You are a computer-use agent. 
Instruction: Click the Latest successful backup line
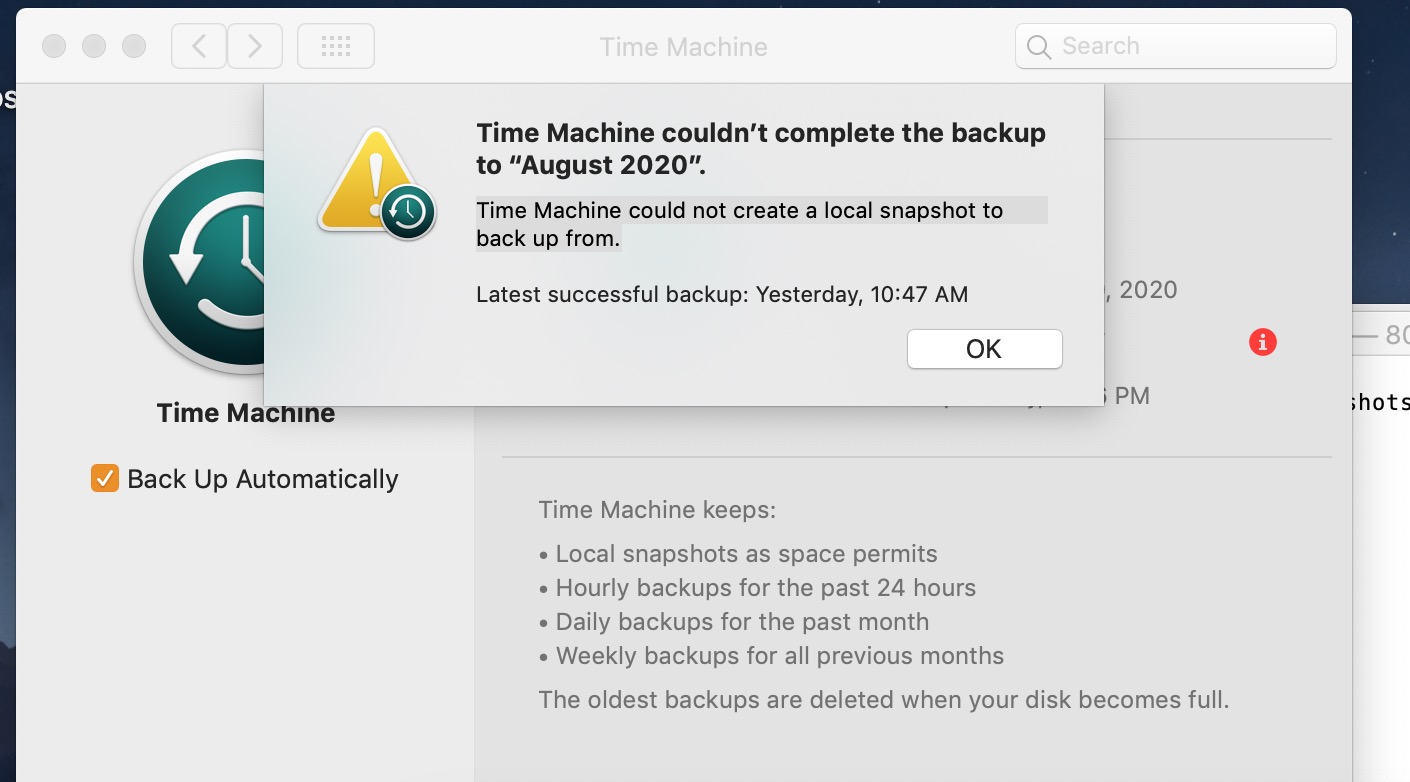click(x=722, y=294)
